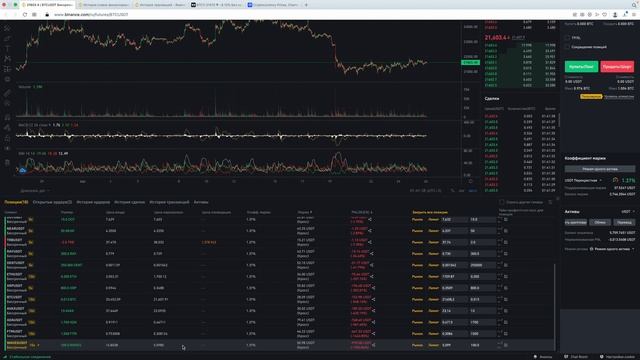Expand the USDT dropdown in Assets panel
Viewport: 640px width, 360px height.
pyautogui.click(x=628, y=211)
